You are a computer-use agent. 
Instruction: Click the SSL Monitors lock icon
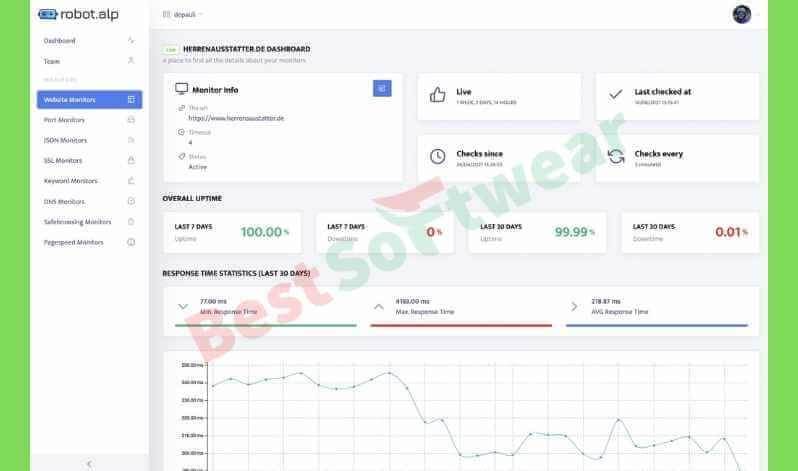[x=131, y=160]
